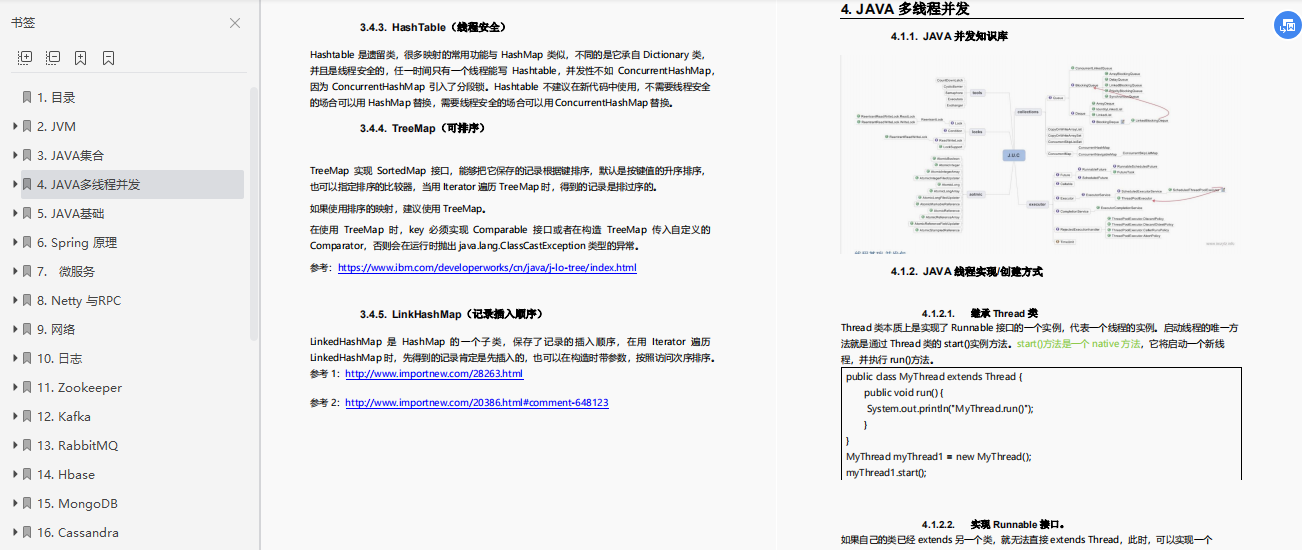Expand the 2. JVM bookmark arrow
The image size is (1302, 550).
[15, 126]
